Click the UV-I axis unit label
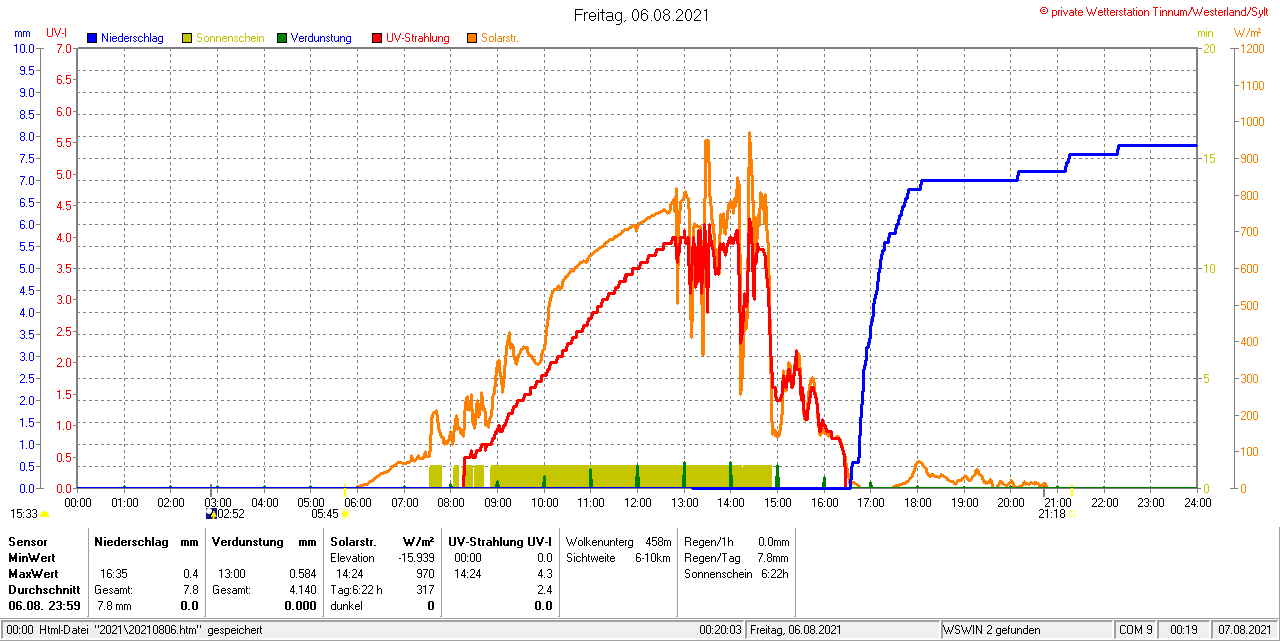 [58, 33]
